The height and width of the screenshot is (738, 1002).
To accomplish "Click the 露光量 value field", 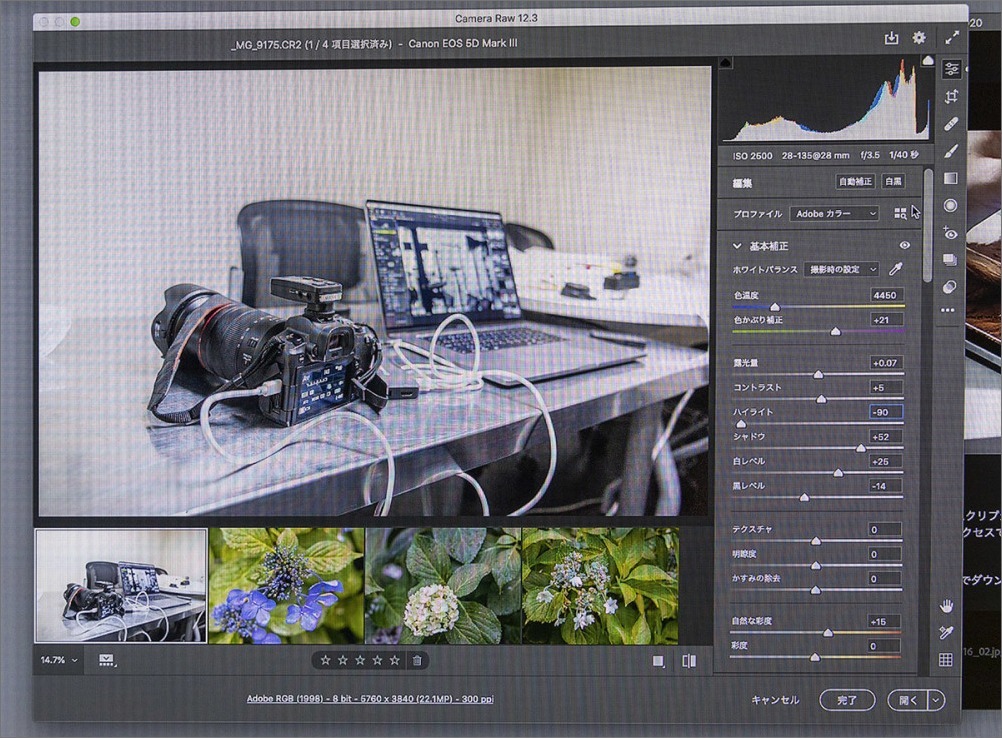I will point(886,362).
